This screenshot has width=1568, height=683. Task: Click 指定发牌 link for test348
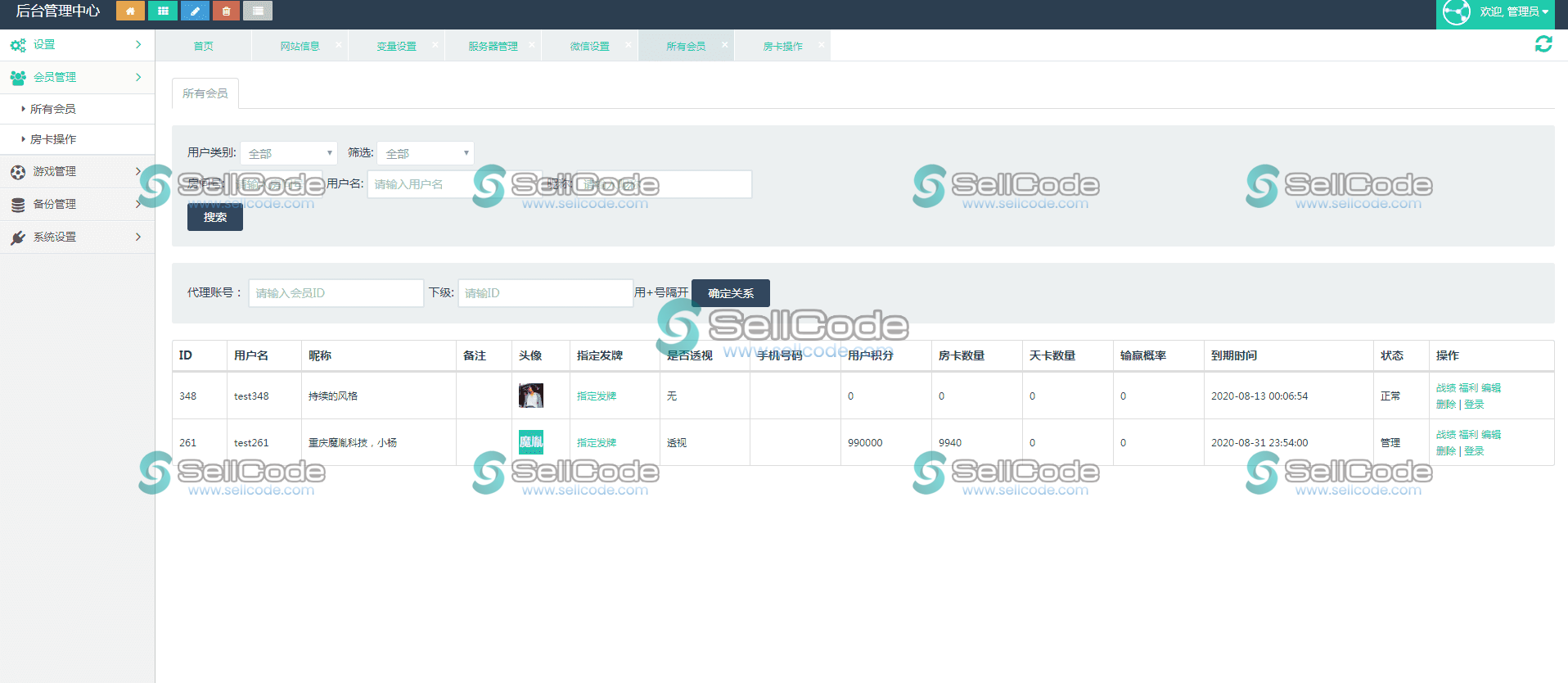[596, 396]
